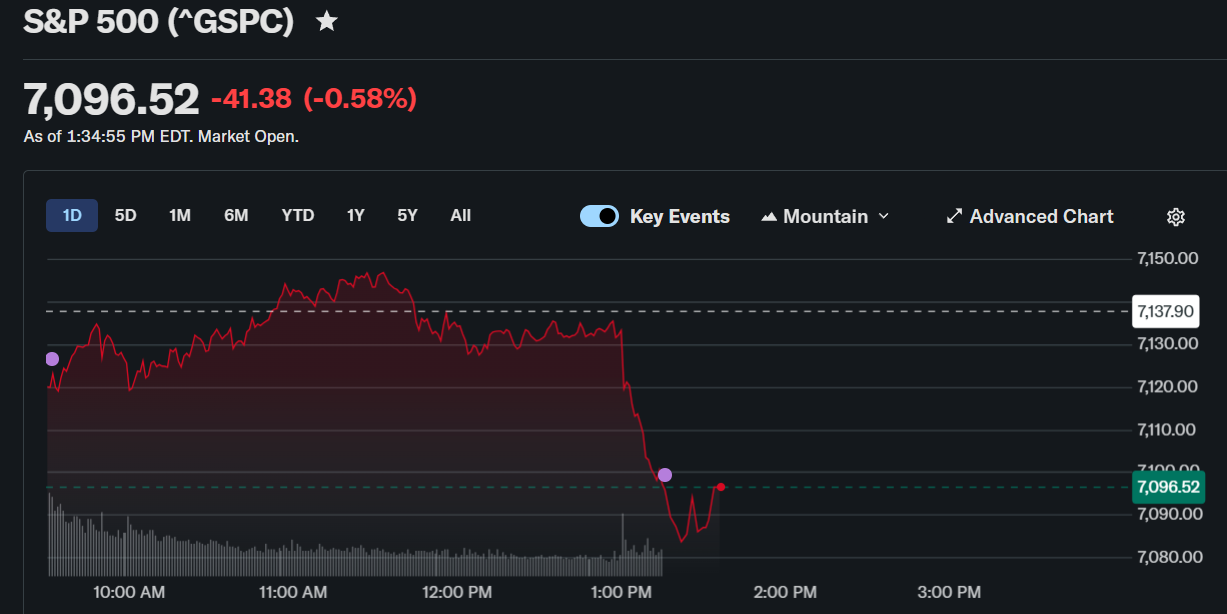Click the mountain chart type icon

[769, 217]
